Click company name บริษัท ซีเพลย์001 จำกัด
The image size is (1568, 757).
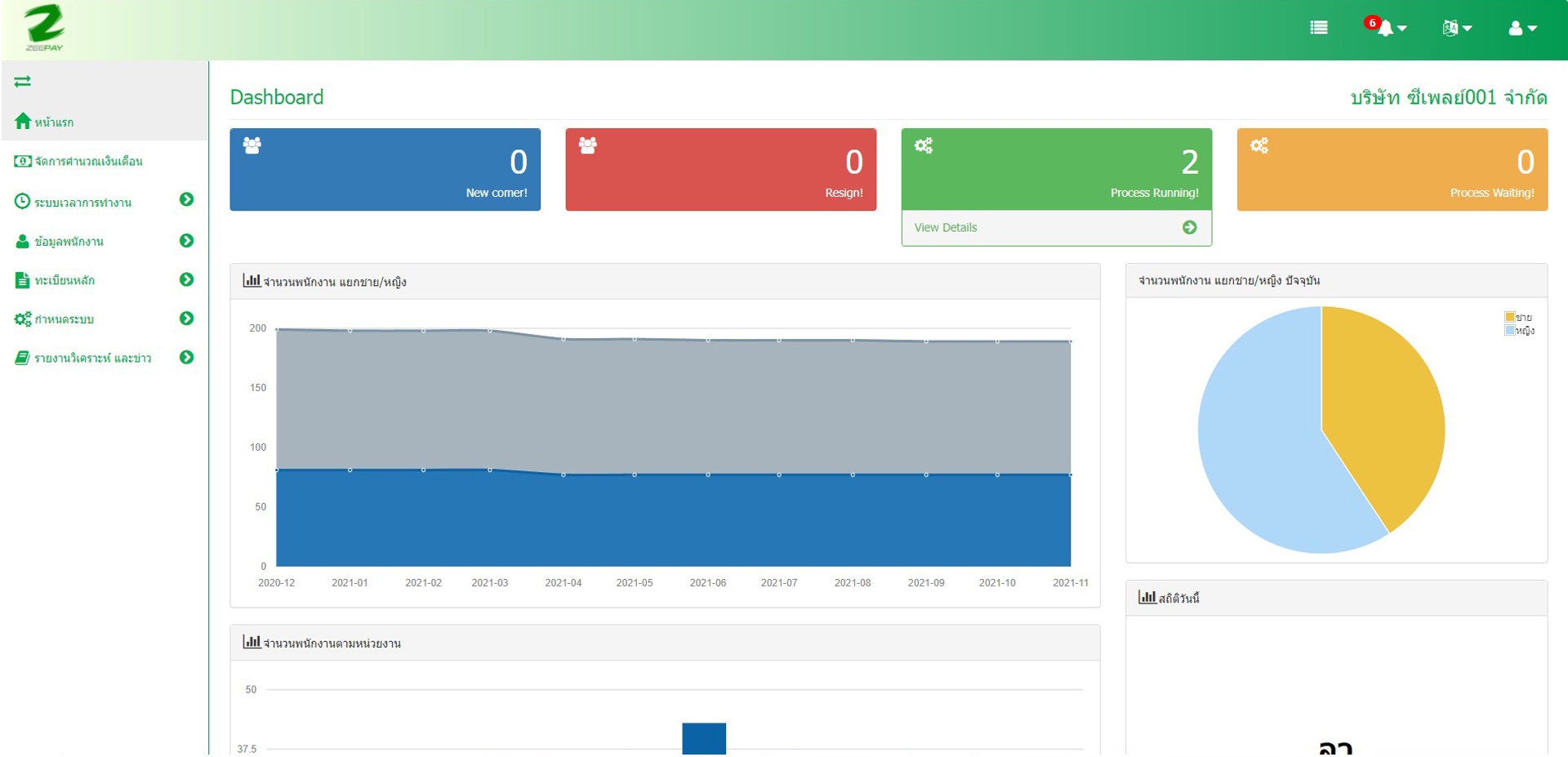tap(1449, 97)
